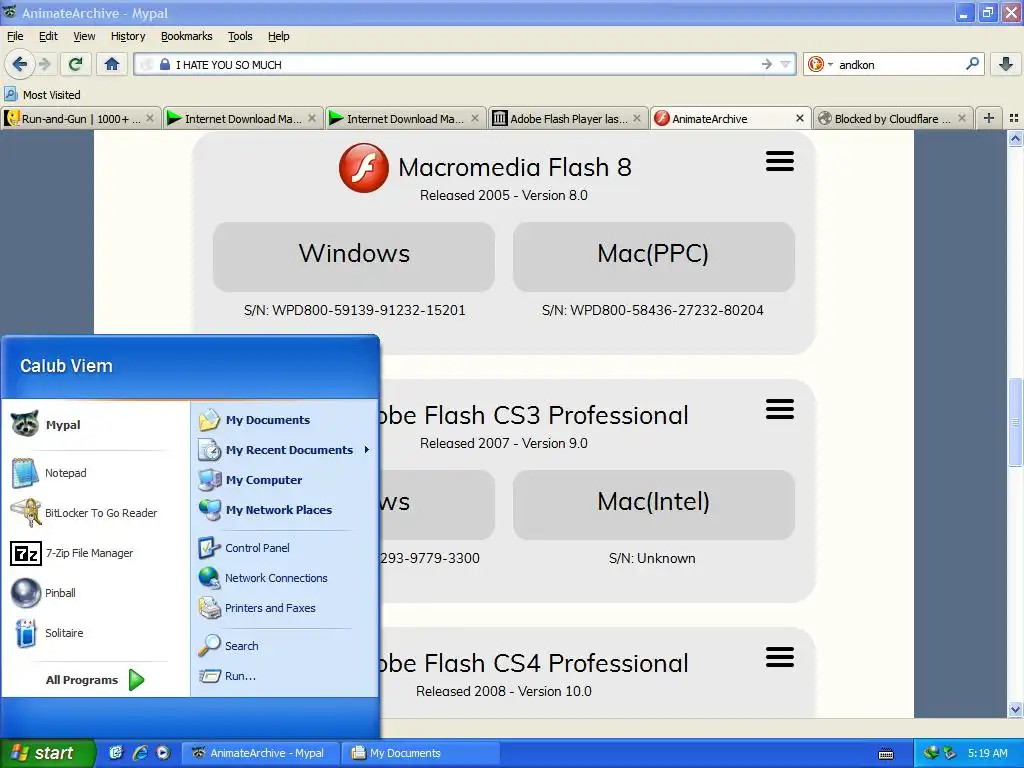Open the Tools menu
Image resolution: width=1024 pixels, height=768 pixels.
[x=240, y=36]
